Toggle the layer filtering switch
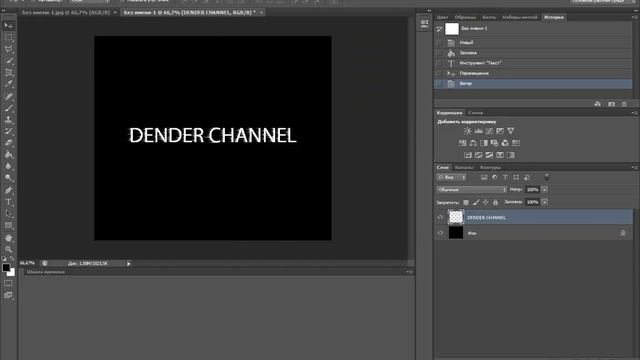This screenshot has width=640, height=360. pos(547,177)
